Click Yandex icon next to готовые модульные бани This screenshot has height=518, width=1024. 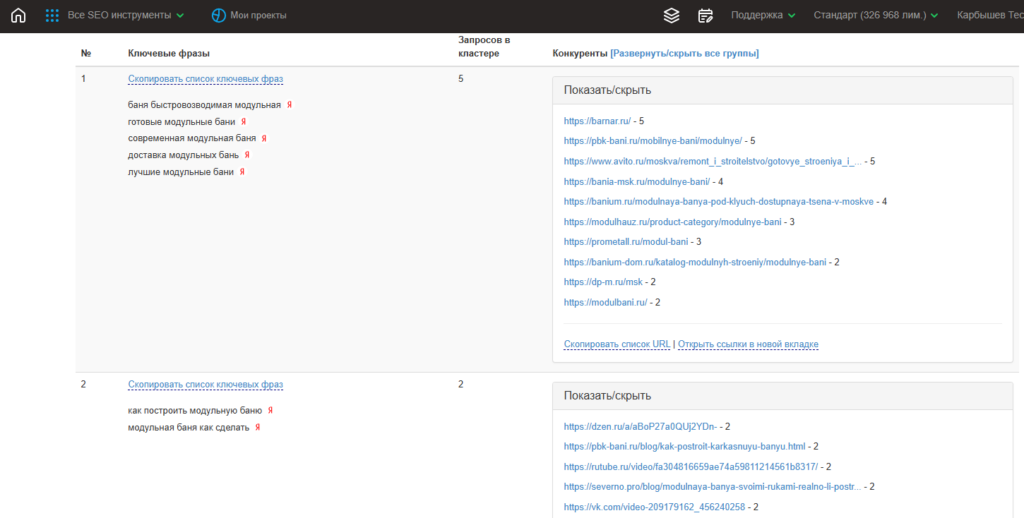(244, 121)
